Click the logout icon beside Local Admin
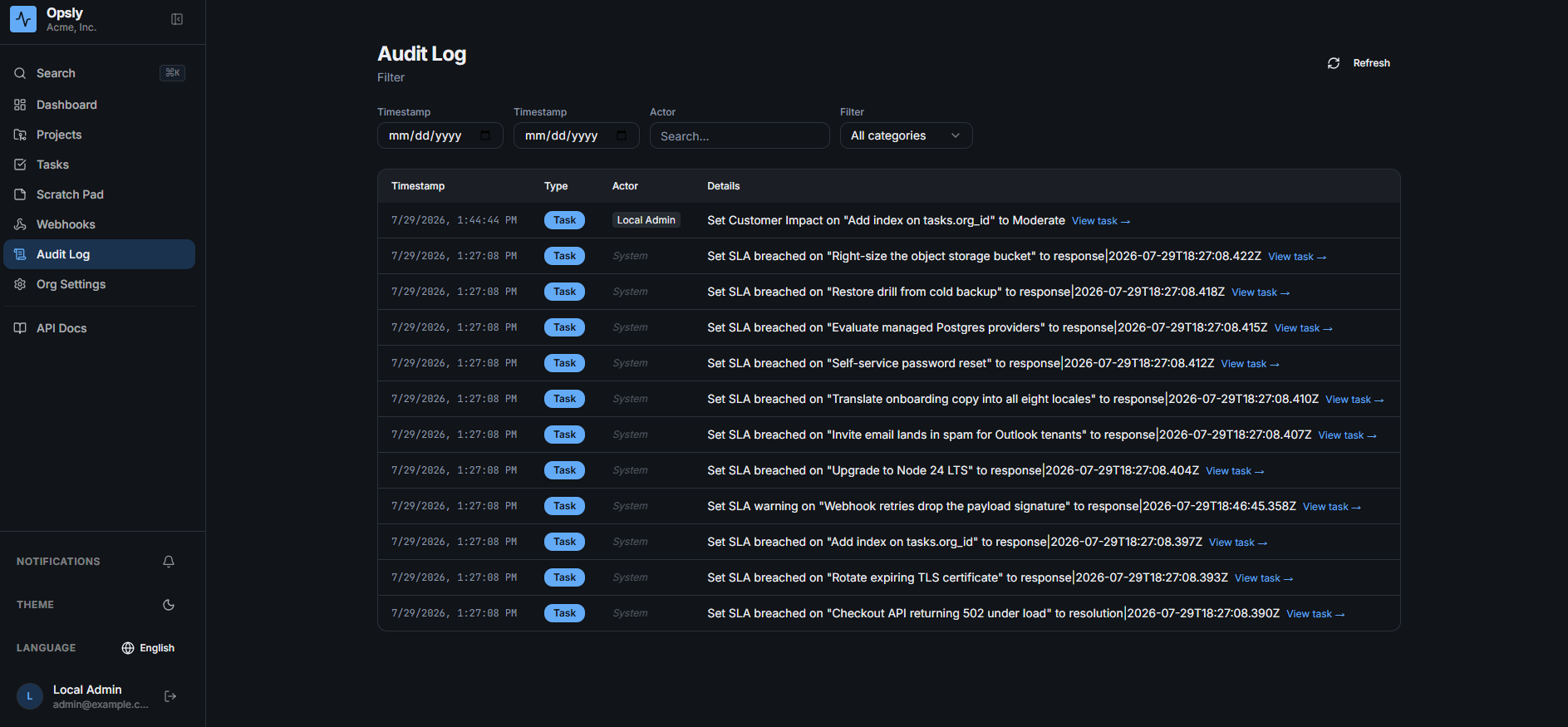This screenshot has height=727, width=1568. (170, 696)
